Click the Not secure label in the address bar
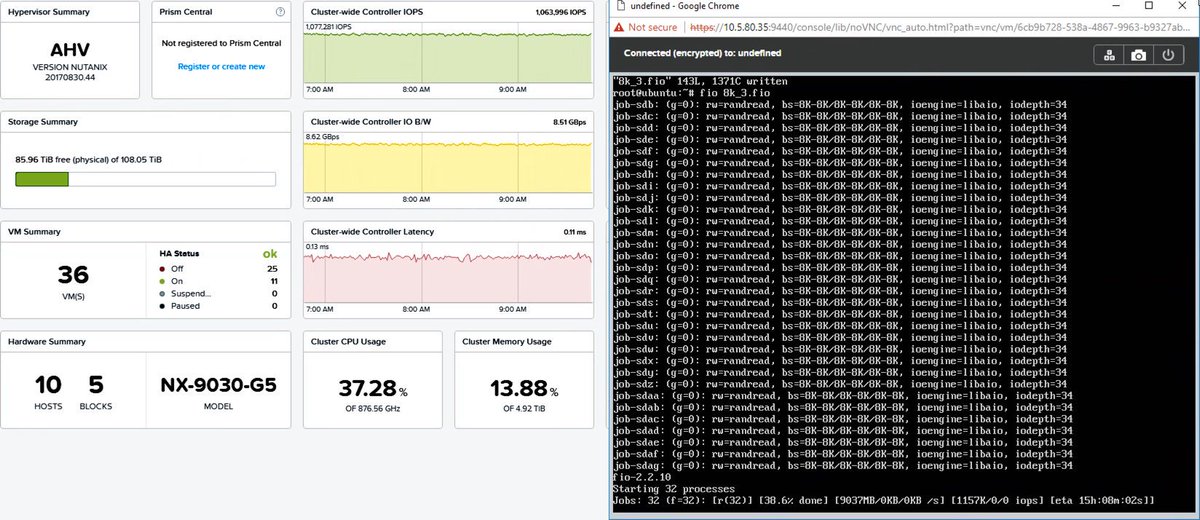Screen dimensions: 1200x520 [653, 28]
